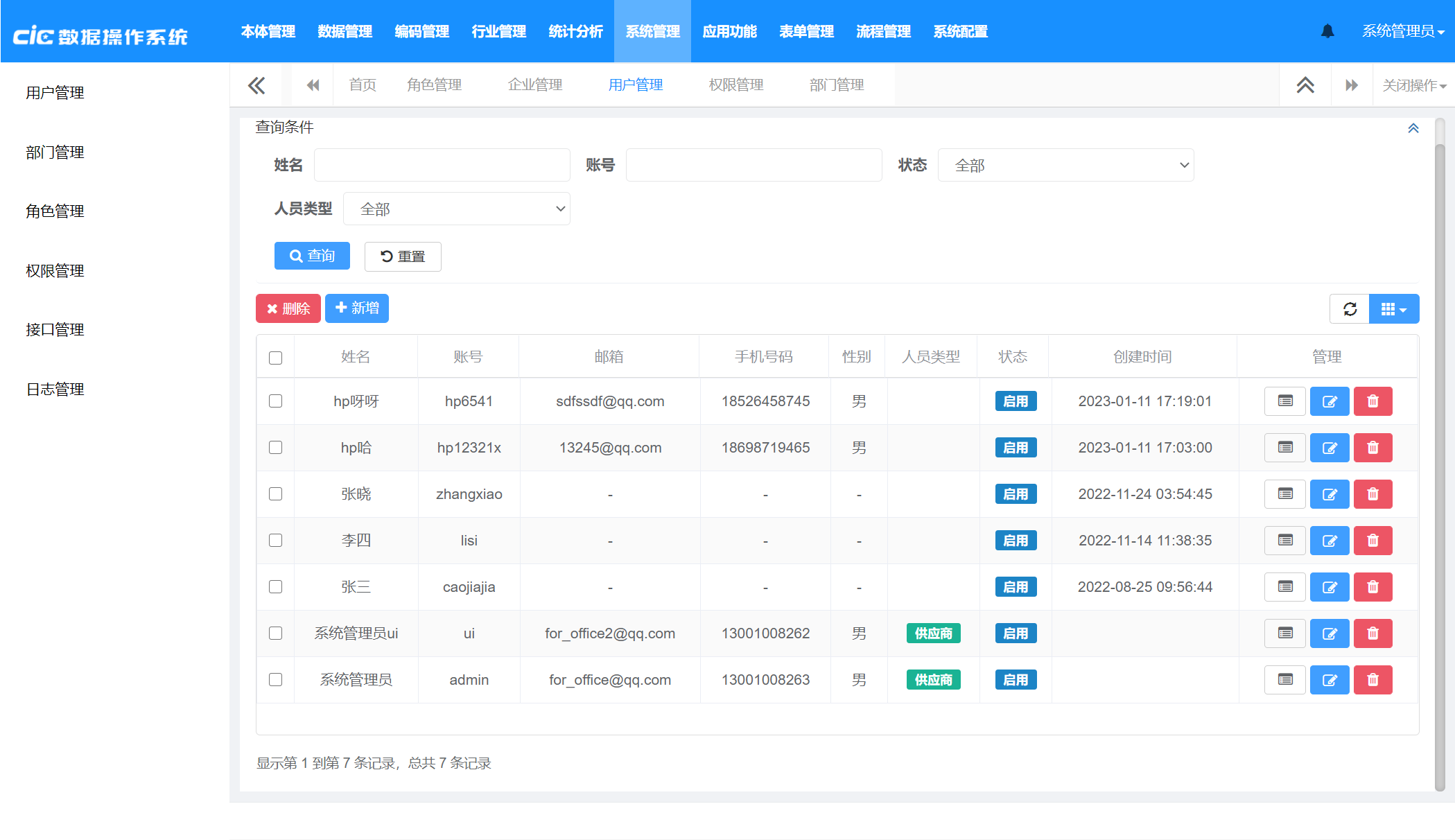Select all rows with header checkbox
The width and height of the screenshot is (1455, 840).
pos(276,358)
